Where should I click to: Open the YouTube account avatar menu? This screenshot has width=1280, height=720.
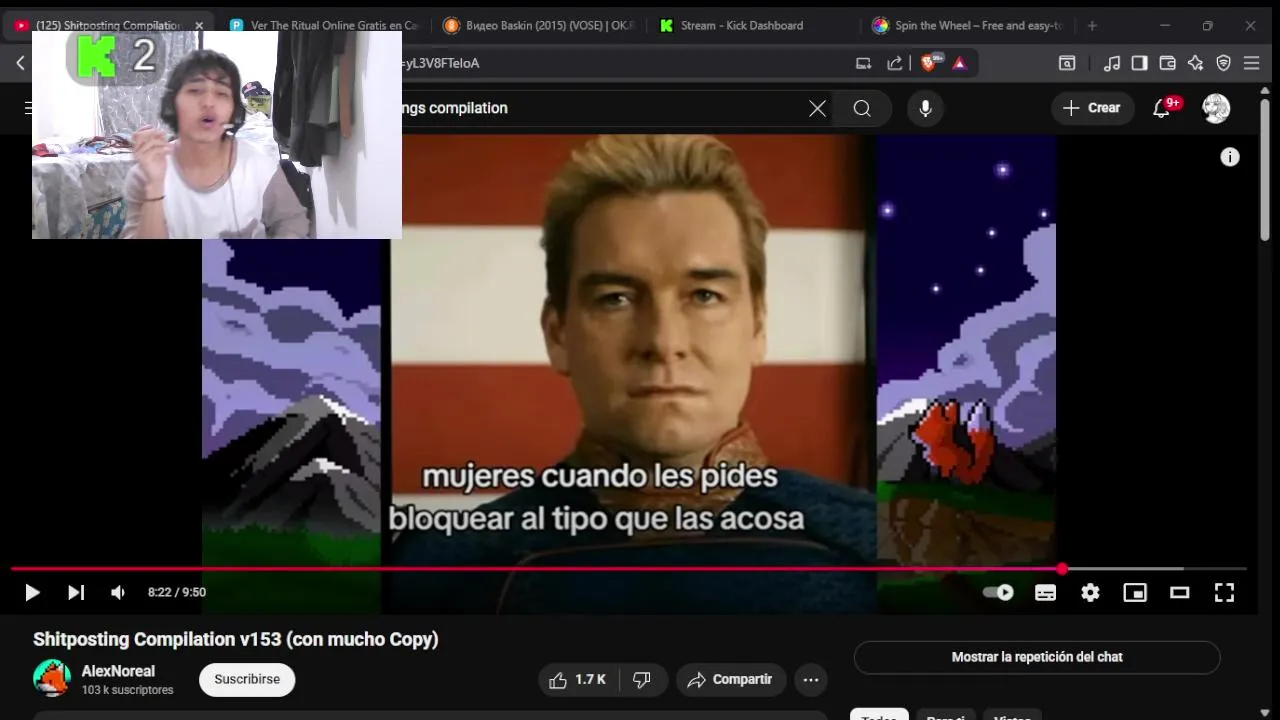(1216, 108)
